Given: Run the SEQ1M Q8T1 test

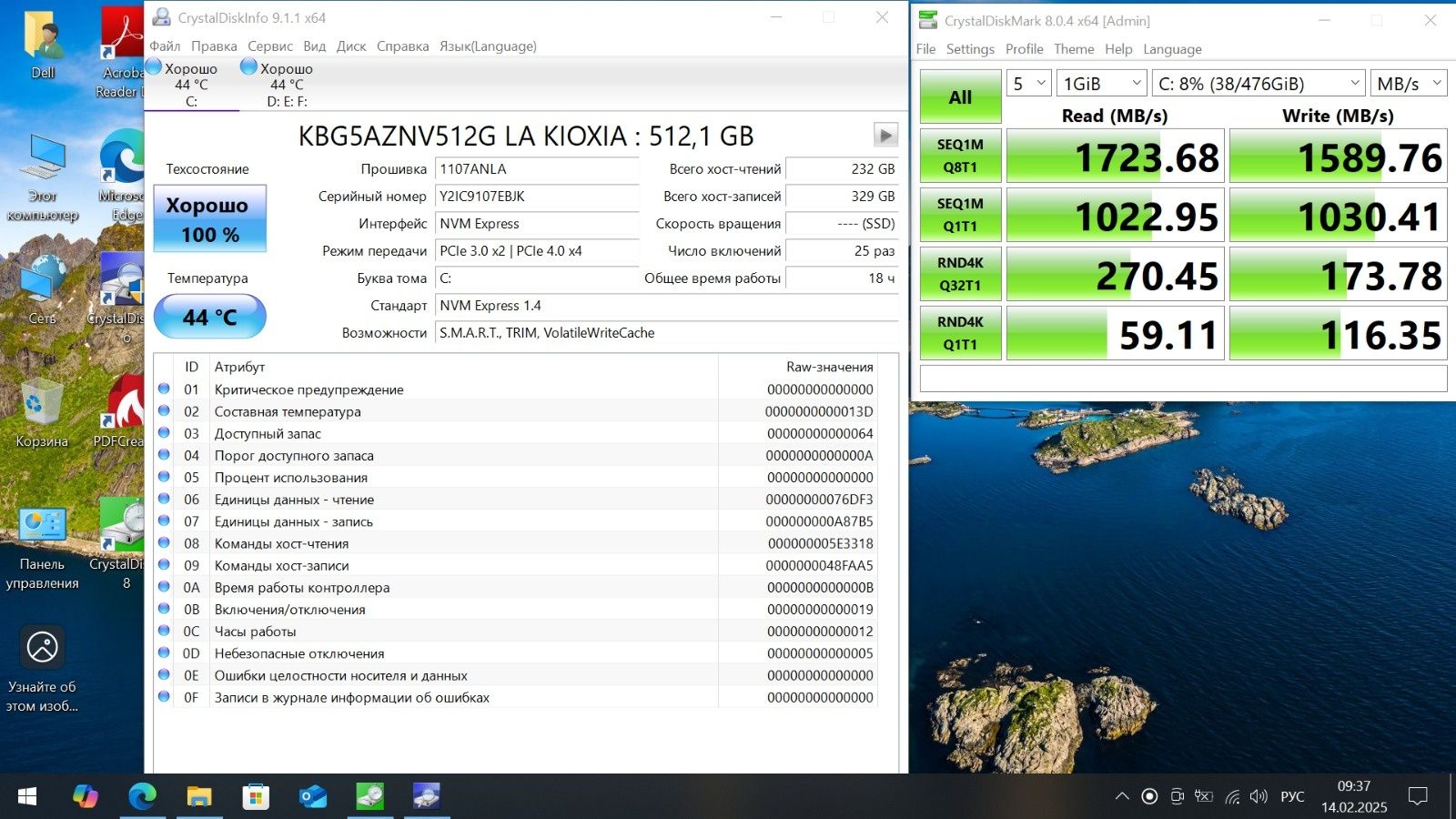Looking at the screenshot, I should [x=960, y=156].
